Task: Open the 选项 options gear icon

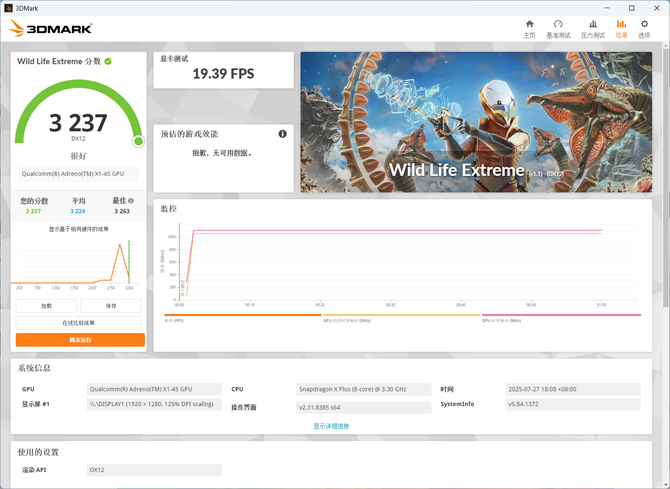Action: coord(644,24)
